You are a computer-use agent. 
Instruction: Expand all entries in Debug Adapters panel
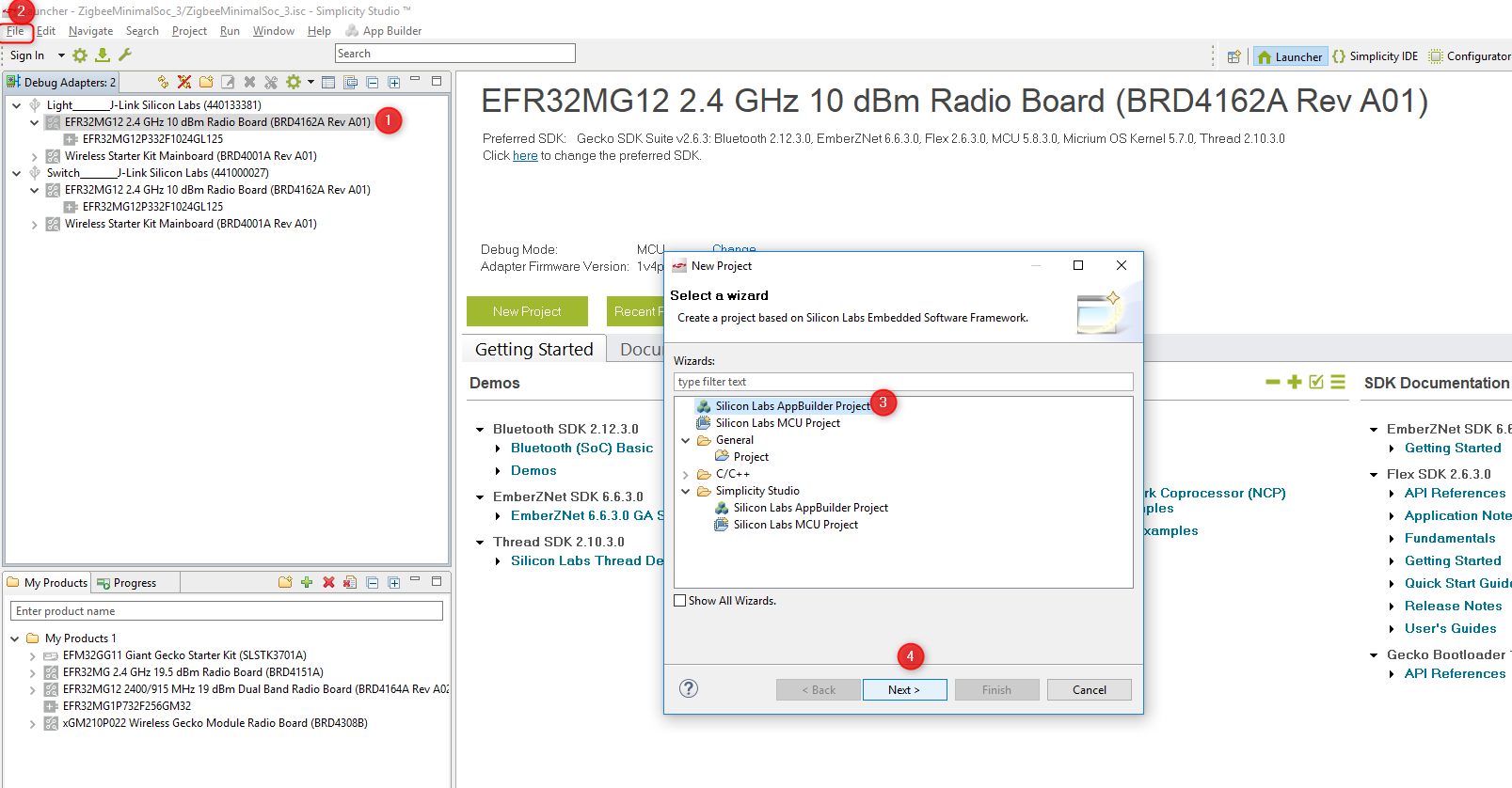tap(394, 83)
